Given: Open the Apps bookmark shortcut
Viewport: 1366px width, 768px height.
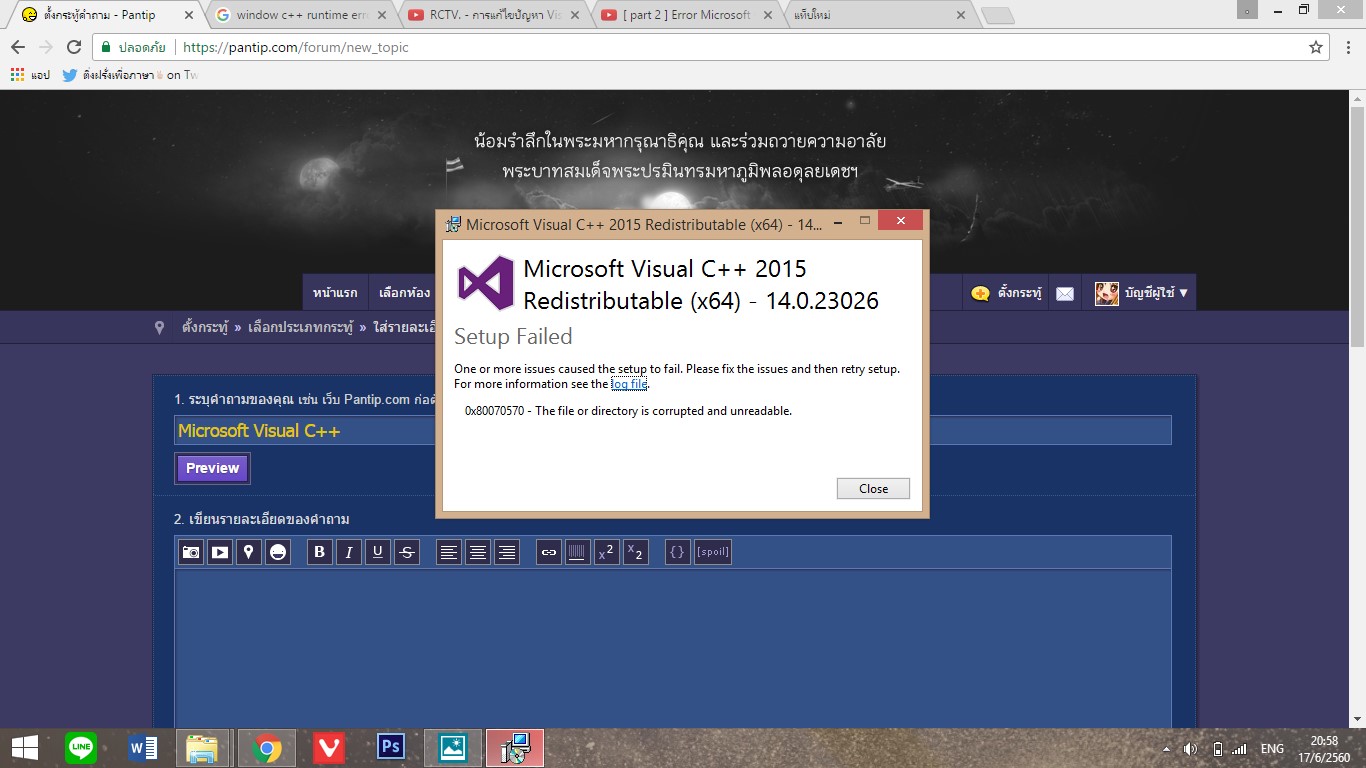Looking at the screenshot, I should [30, 75].
